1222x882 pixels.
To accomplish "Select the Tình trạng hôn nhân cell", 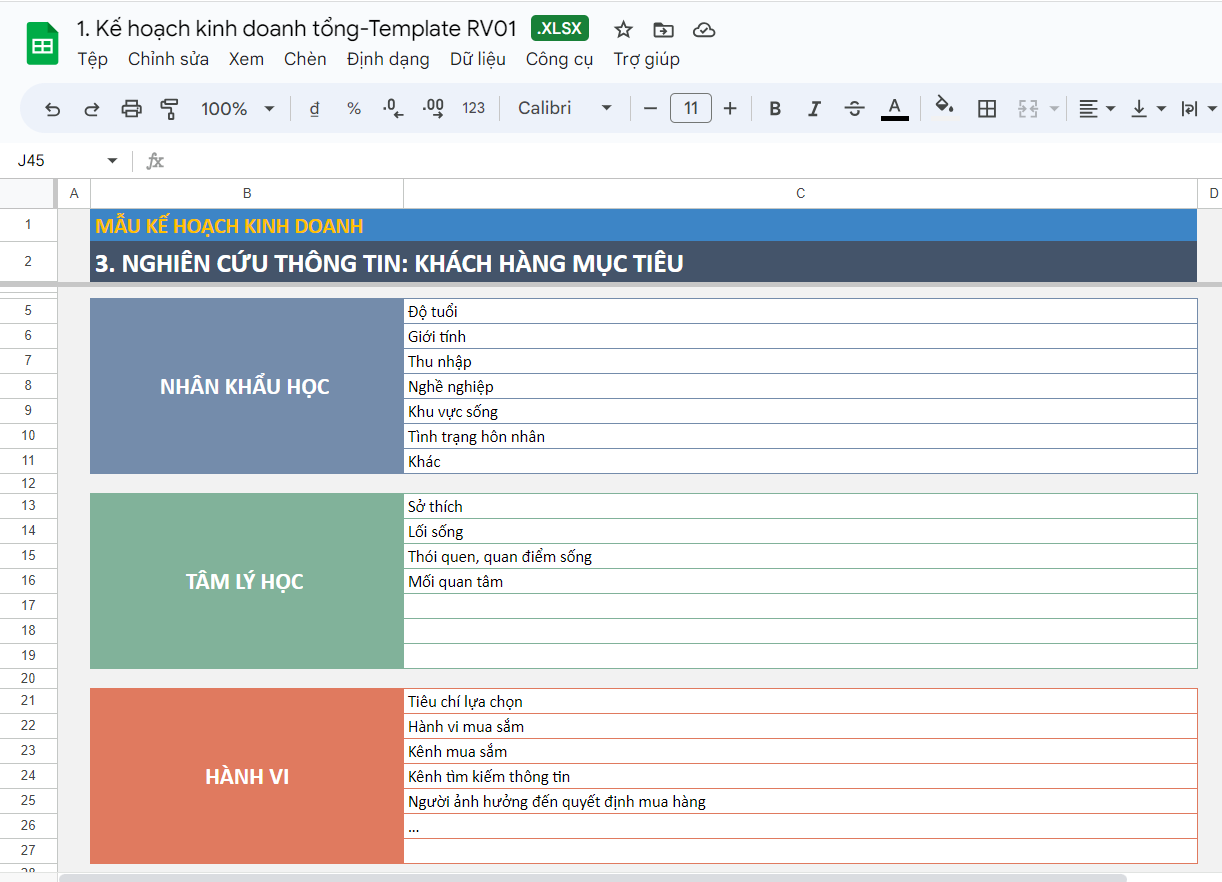I will [800, 436].
